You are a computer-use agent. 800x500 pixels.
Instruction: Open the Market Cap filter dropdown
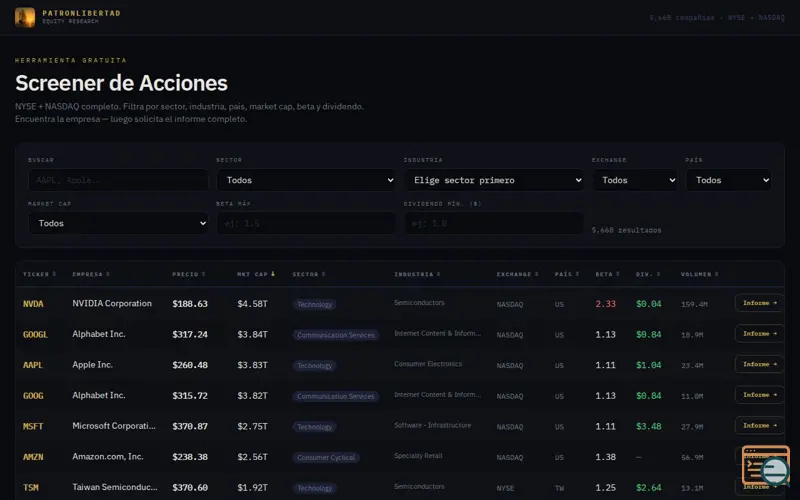tap(118, 223)
